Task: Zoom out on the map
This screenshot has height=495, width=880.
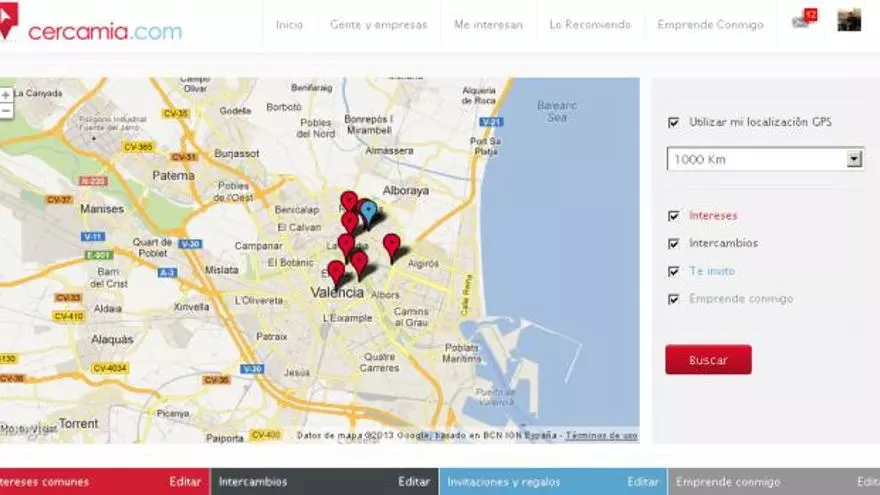Action: coord(7,111)
